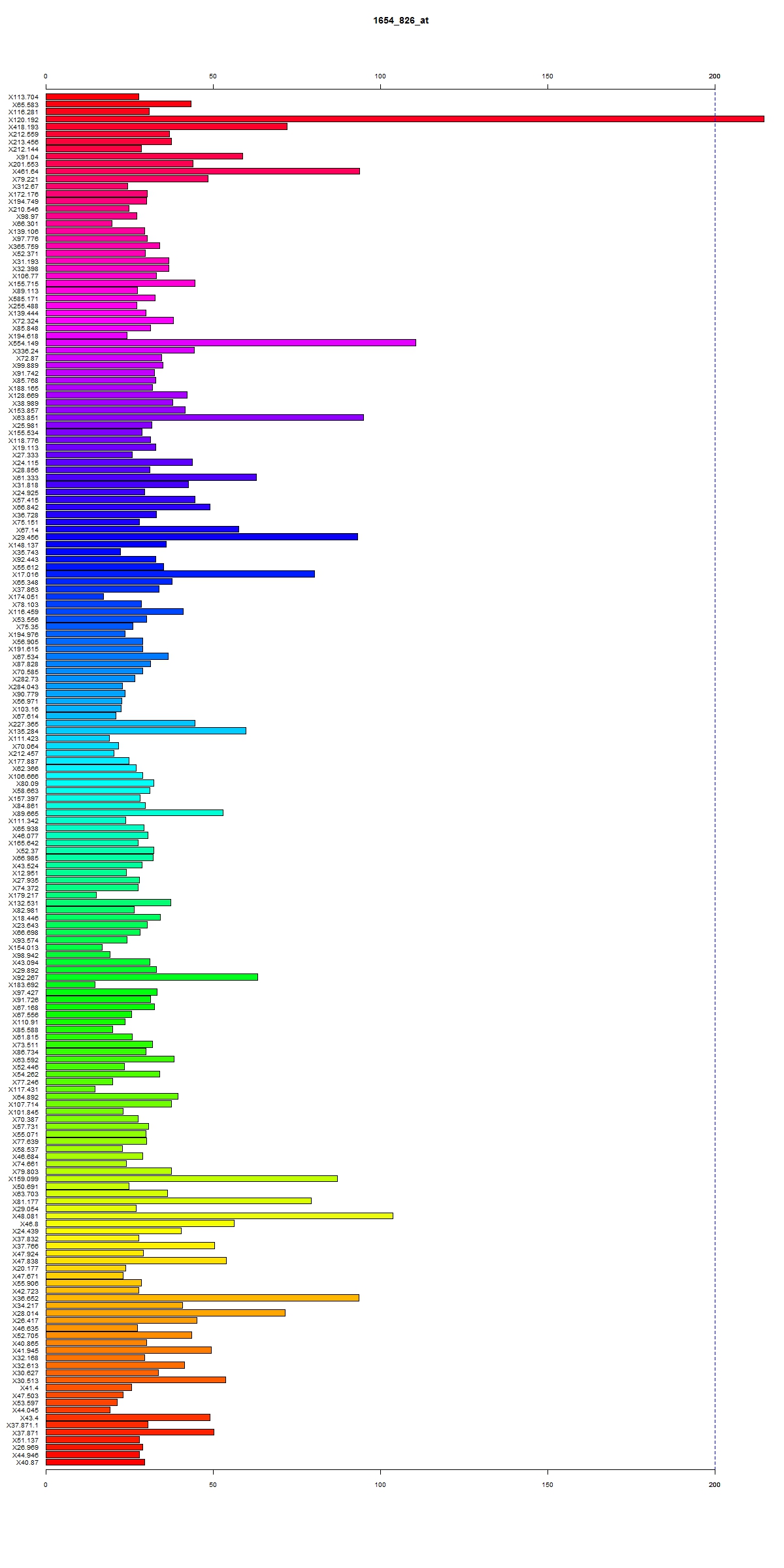Click the chart title 1654_826_at
The height and width of the screenshot is (1568, 784).
(x=400, y=20)
